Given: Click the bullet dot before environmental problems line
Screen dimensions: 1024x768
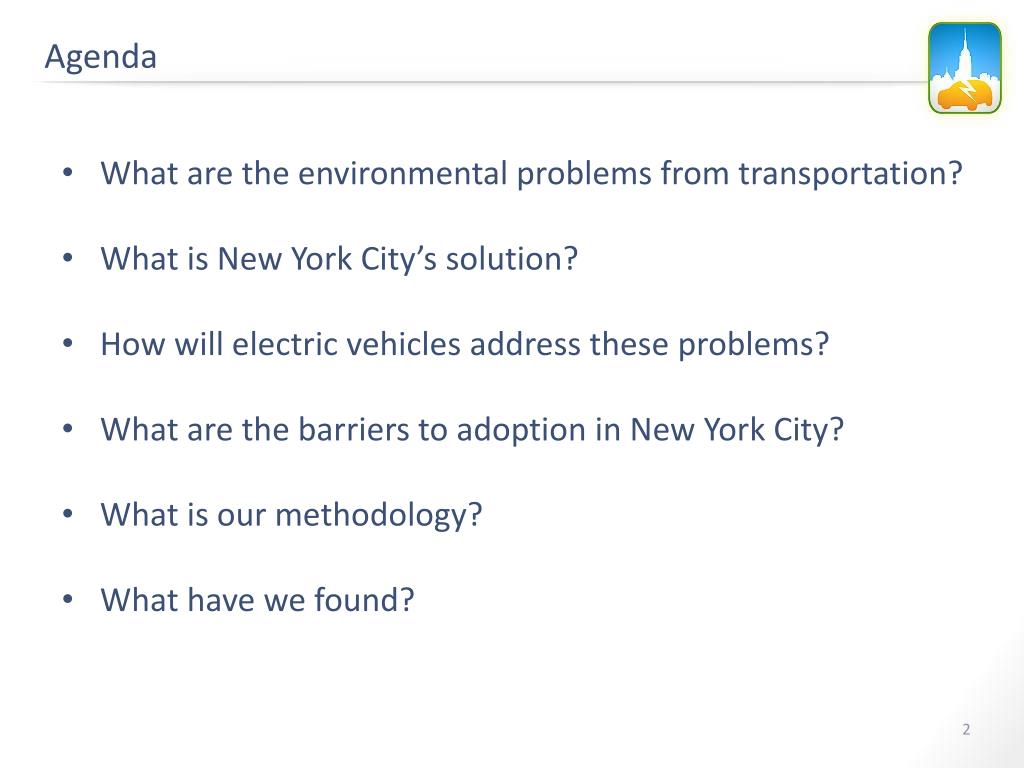Looking at the screenshot, I should (67, 173).
